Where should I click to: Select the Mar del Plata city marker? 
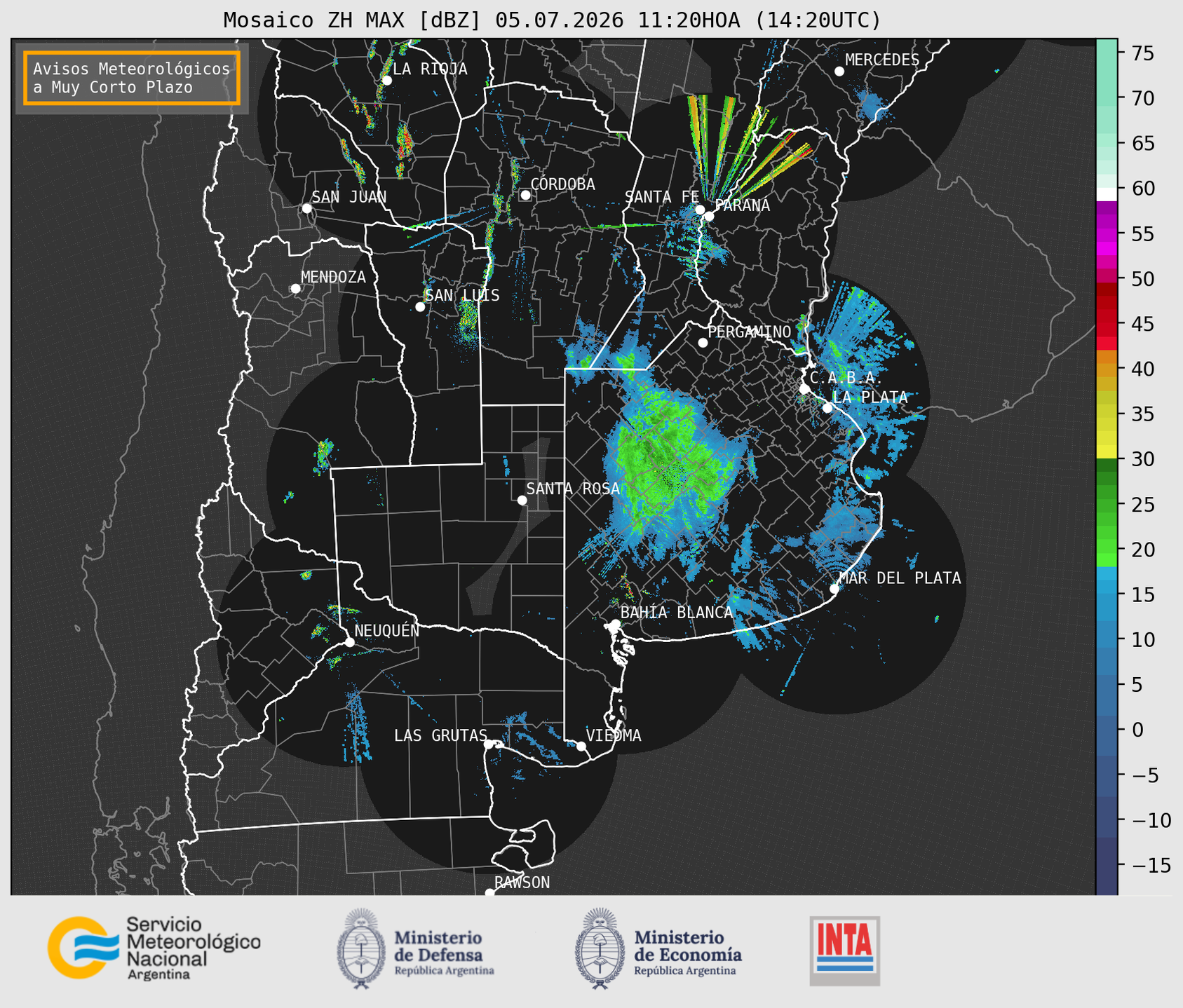click(834, 589)
